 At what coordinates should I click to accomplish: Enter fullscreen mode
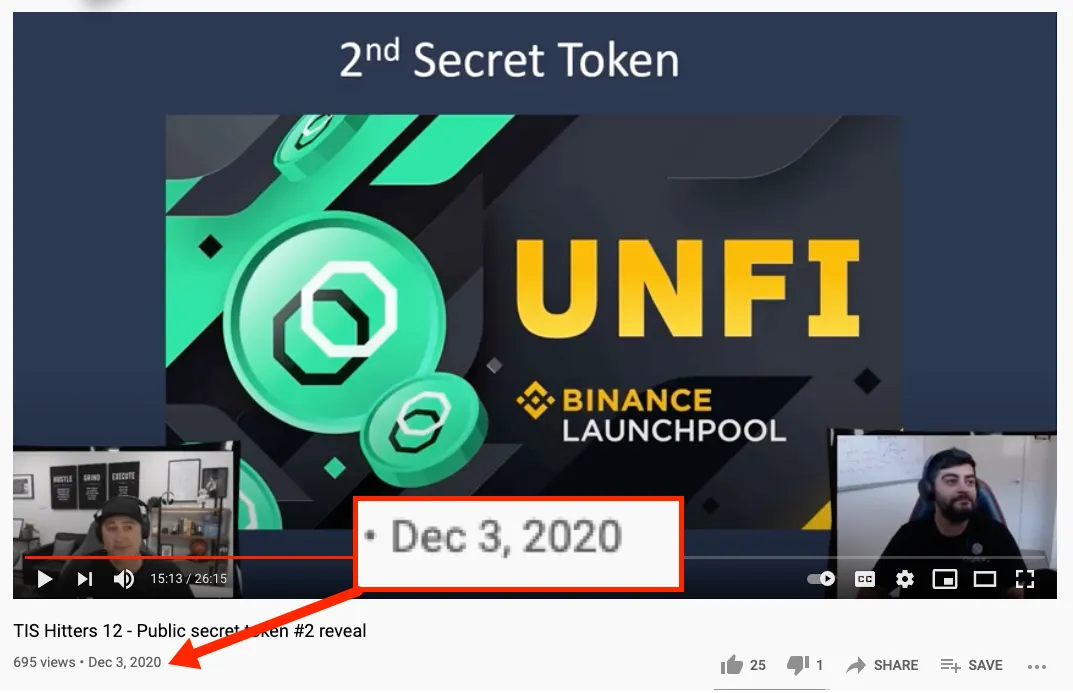point(1024,579)
